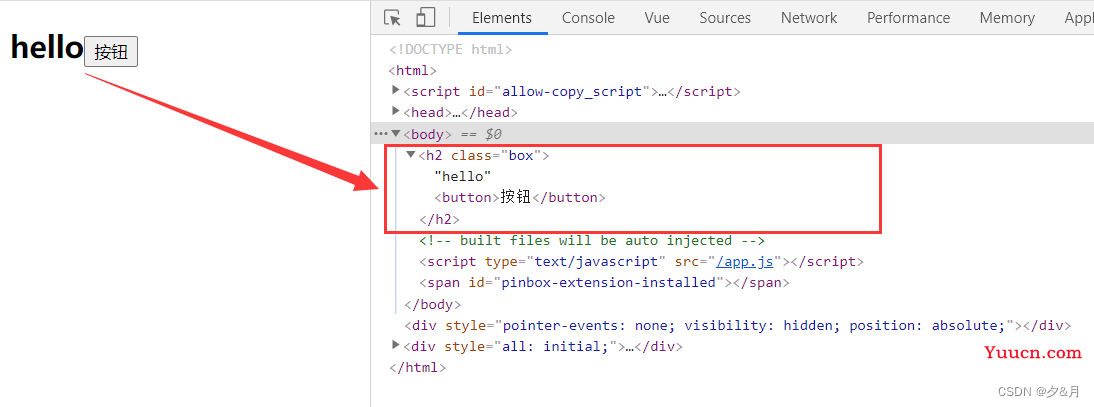1094x407 pixels.
Task: Select the closing /html tag row
Action: point(417,367)
